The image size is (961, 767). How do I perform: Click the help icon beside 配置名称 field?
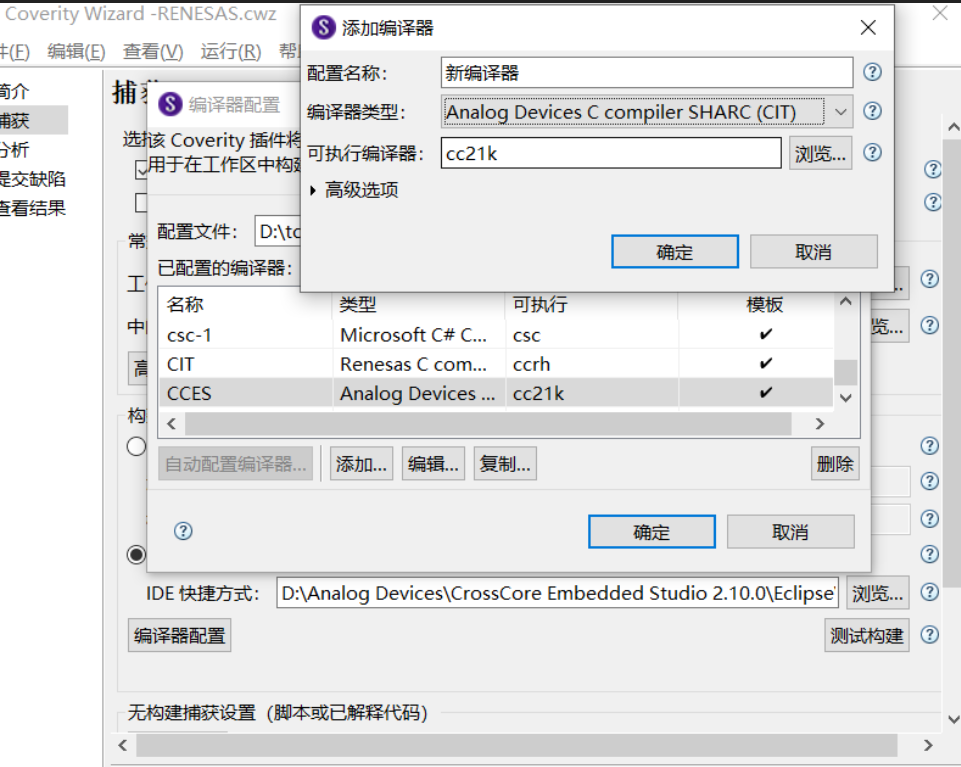[x=872, y=72]
